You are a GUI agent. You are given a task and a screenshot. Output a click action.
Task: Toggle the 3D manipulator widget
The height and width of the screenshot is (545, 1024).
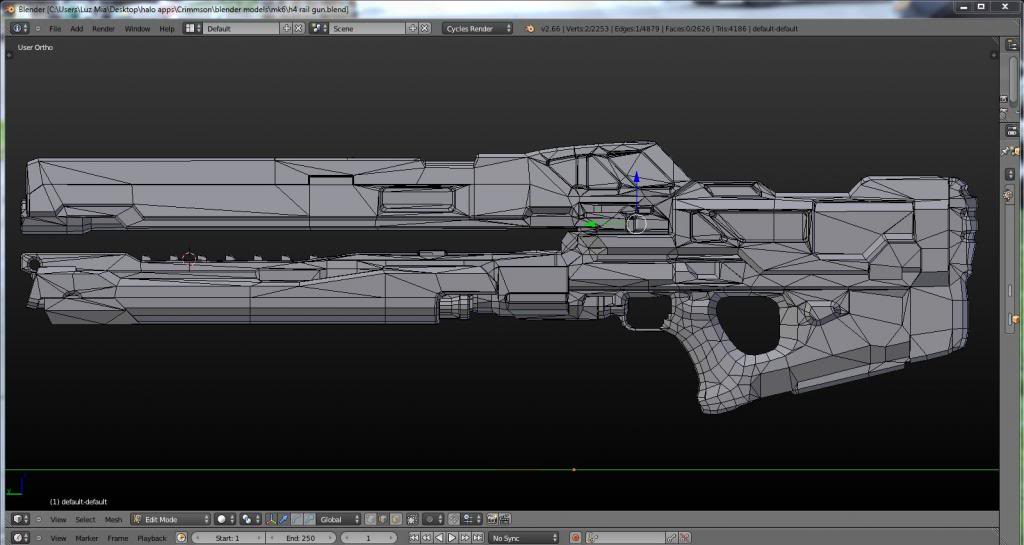pos(270,520)
